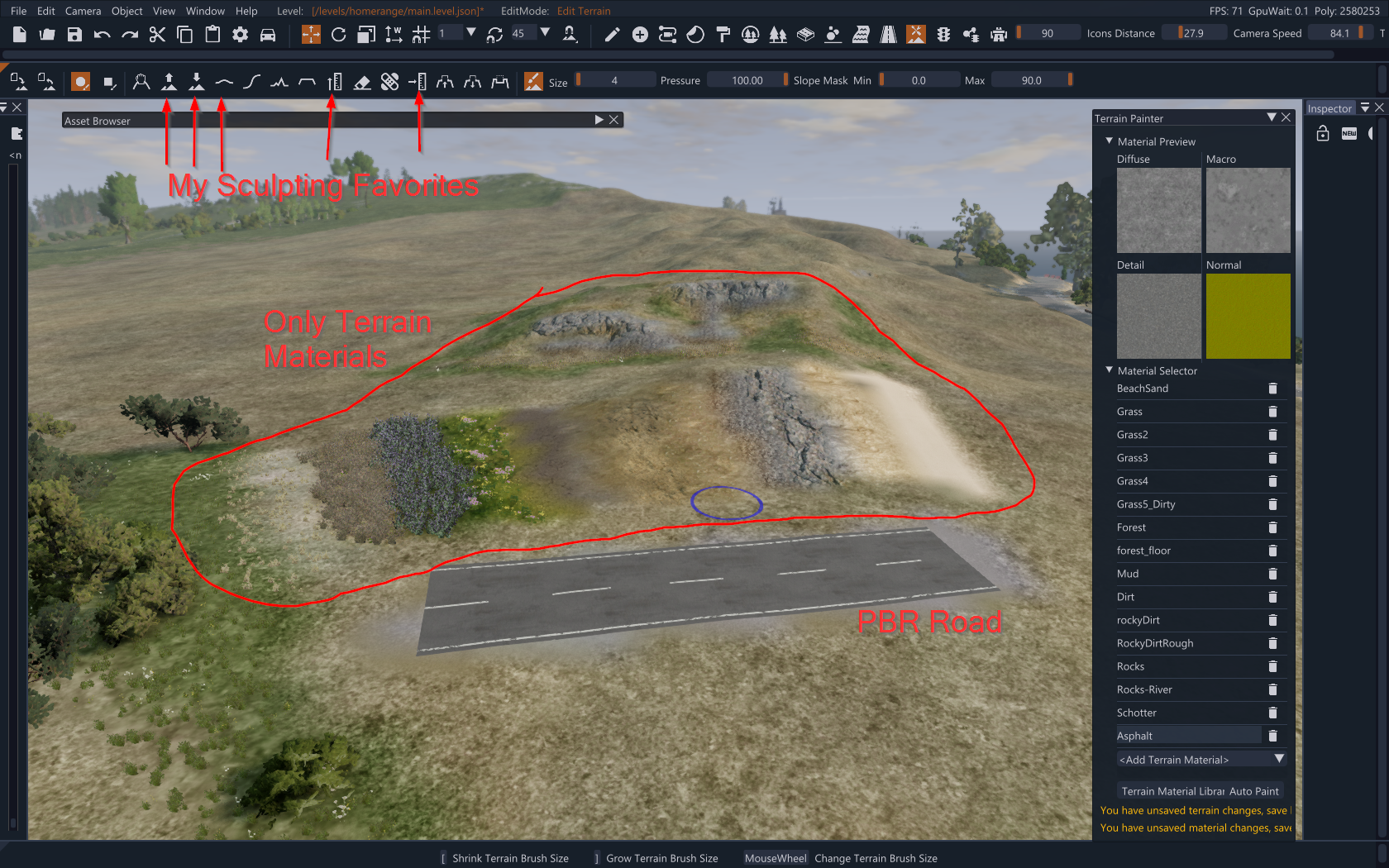Open the Inspector window options arrow
1389x868 pixels.
click(1365, 107)
